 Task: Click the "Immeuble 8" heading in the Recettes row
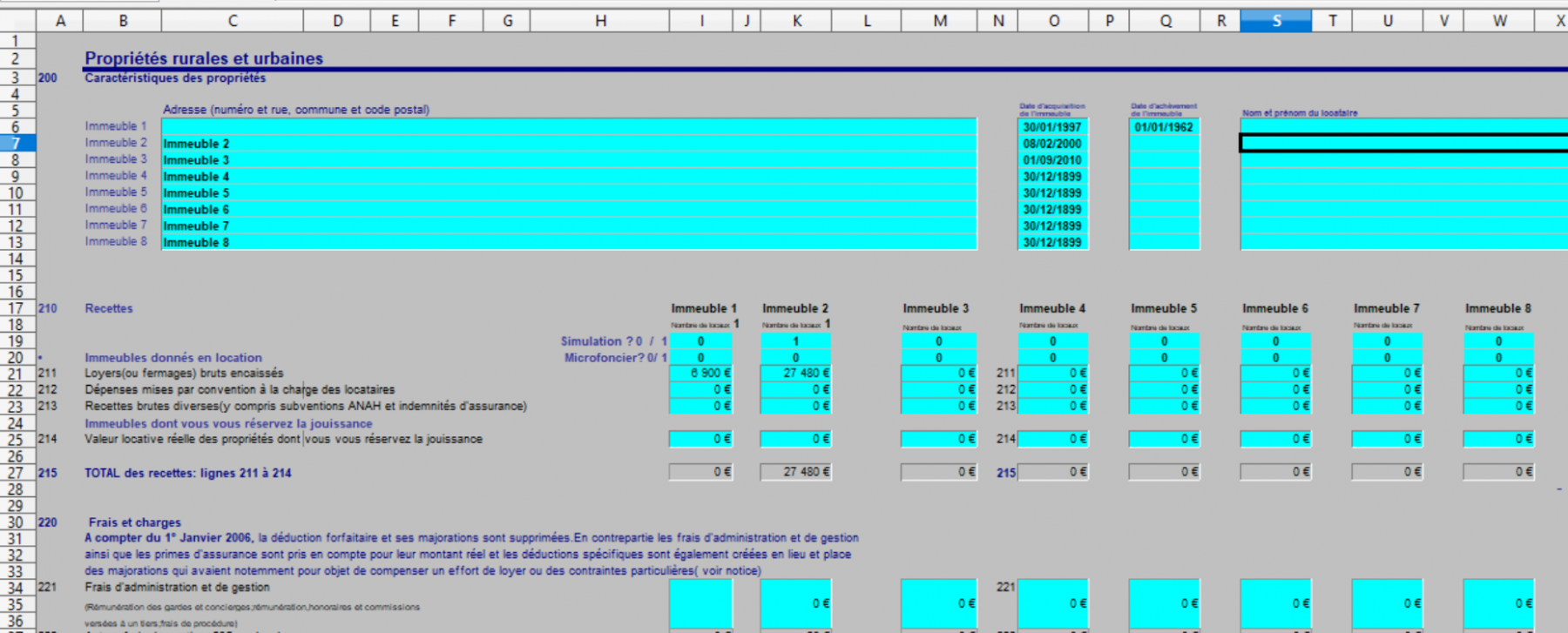tap(1497, 308)
